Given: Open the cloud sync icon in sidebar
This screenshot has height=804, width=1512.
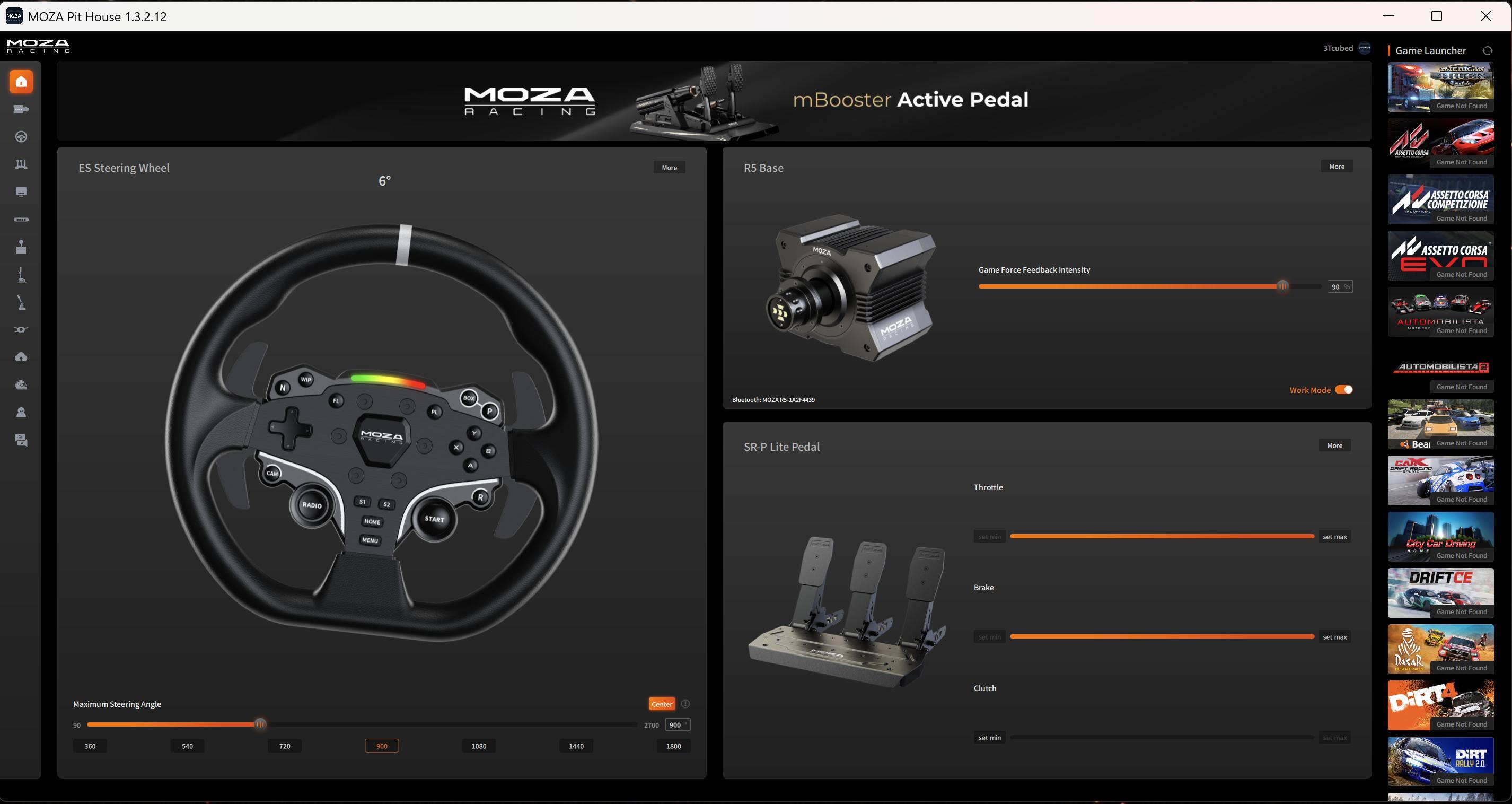Looking at the screenshot, I should tap(21, 356).
